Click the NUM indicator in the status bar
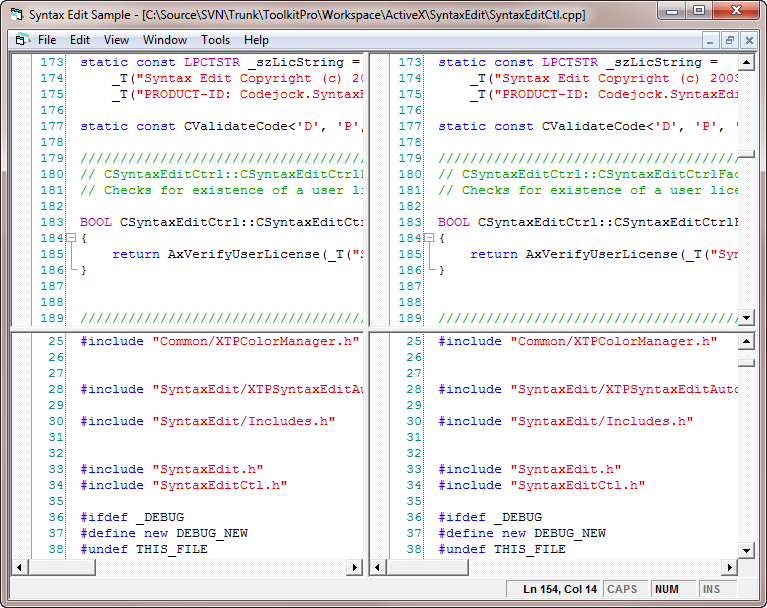The image size is (767, 608). pos(673,589)
